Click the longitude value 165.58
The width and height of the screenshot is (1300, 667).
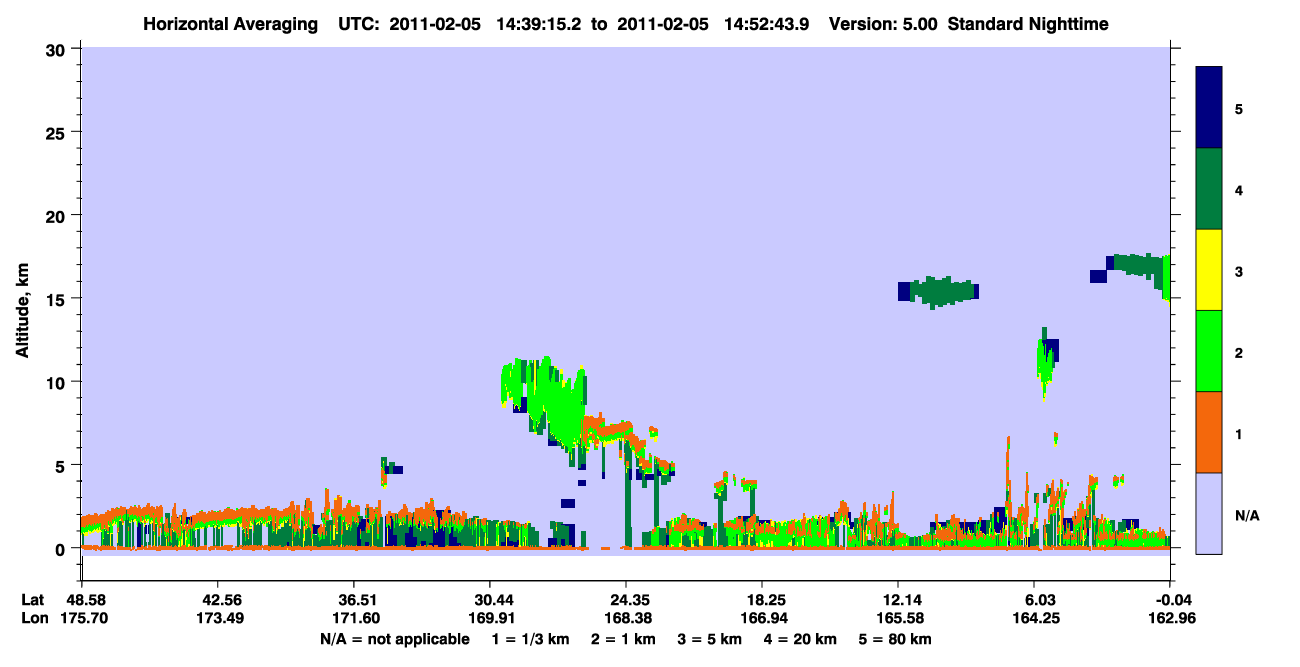(x=898, y=618)
